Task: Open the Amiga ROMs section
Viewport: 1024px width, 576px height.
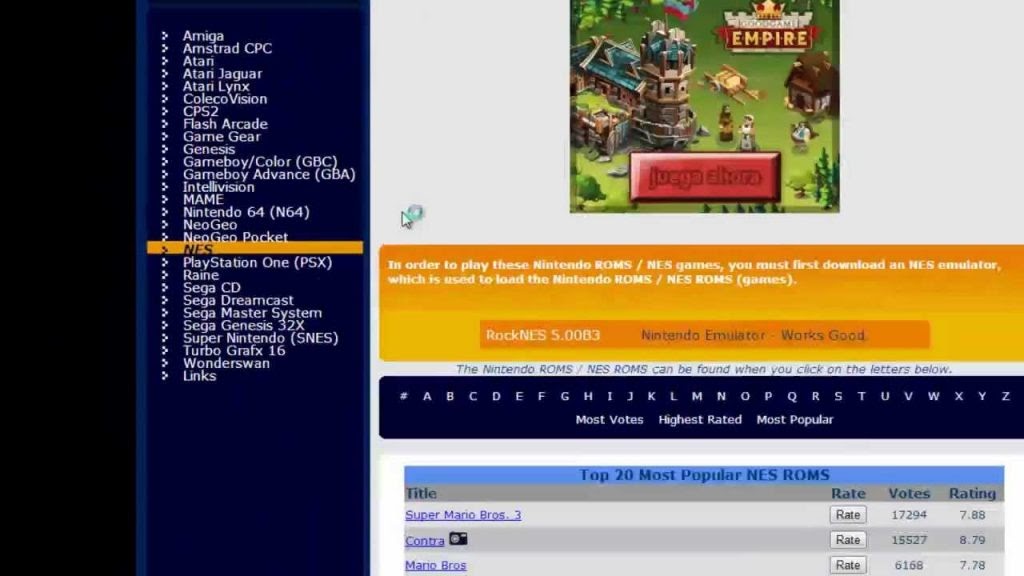Action: [x=203, y=36]
